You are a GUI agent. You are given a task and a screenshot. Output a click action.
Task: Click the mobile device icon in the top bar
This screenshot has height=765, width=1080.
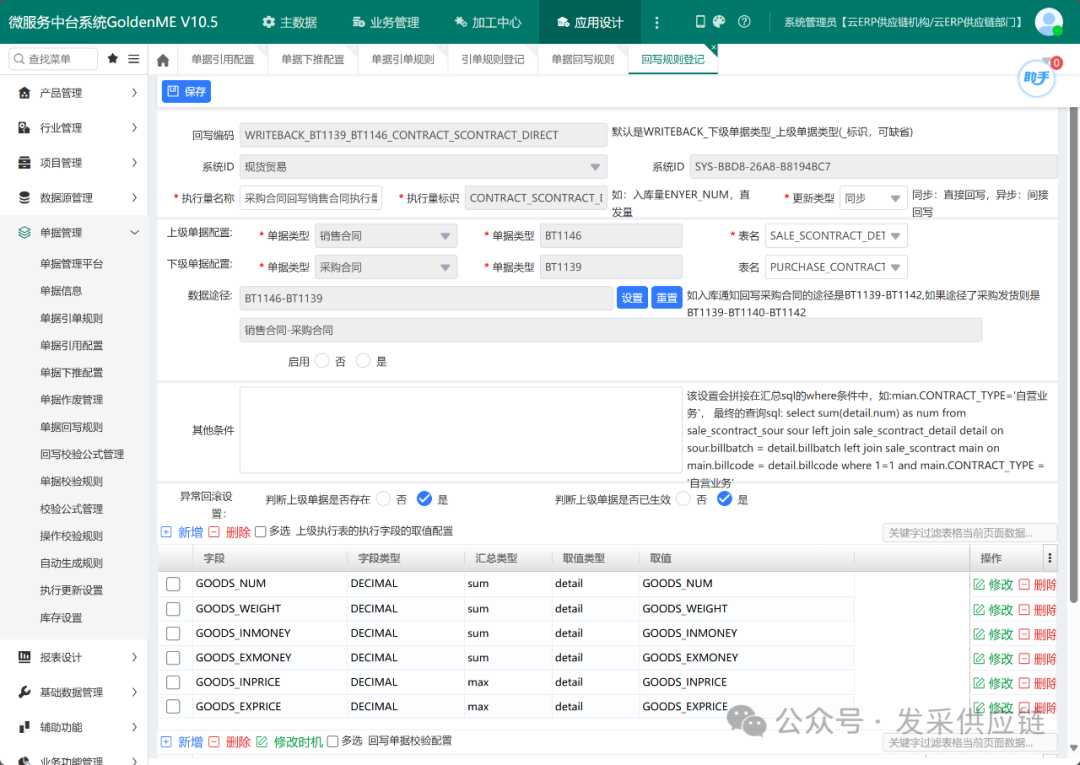700,21
